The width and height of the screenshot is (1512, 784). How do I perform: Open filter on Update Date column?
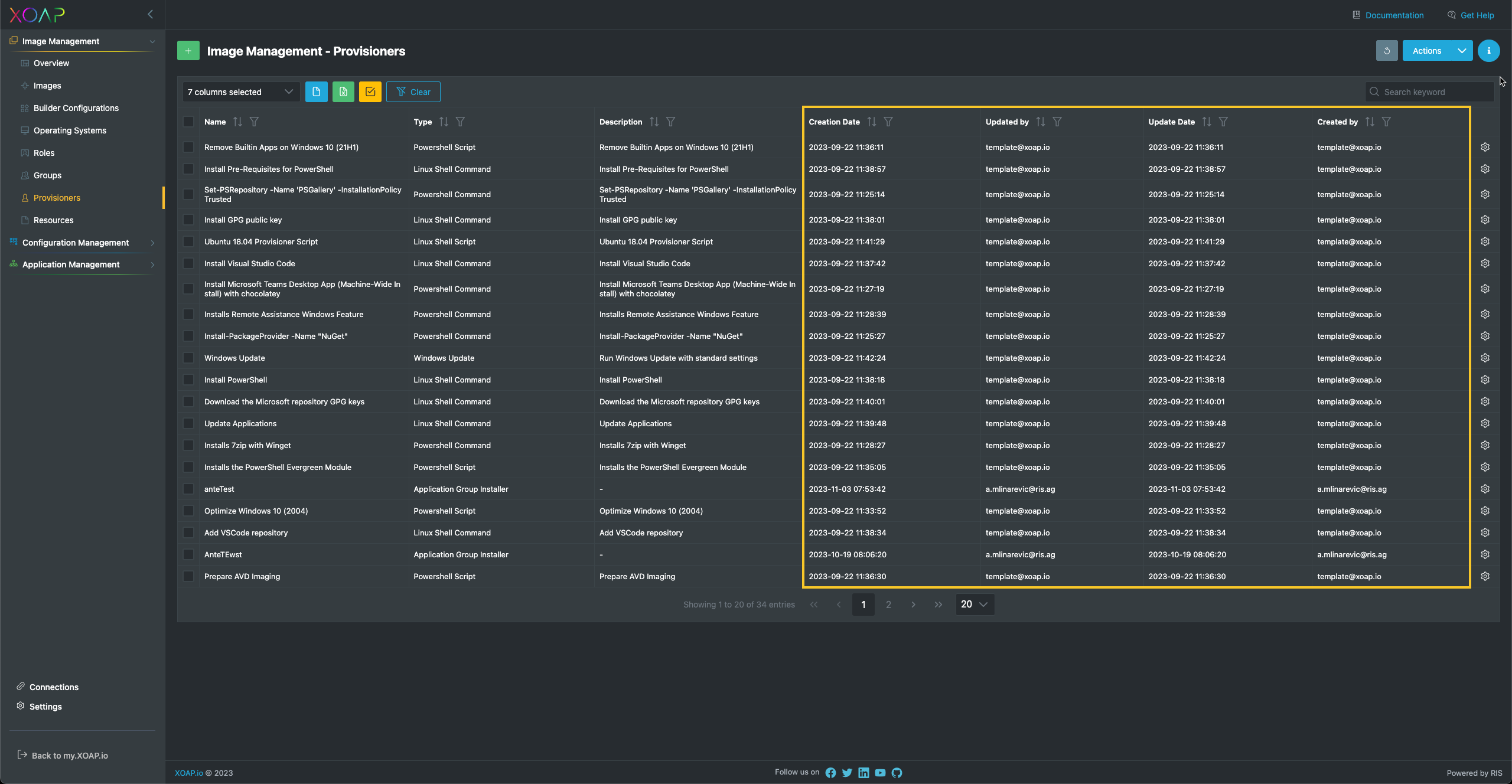(1223, 122)
